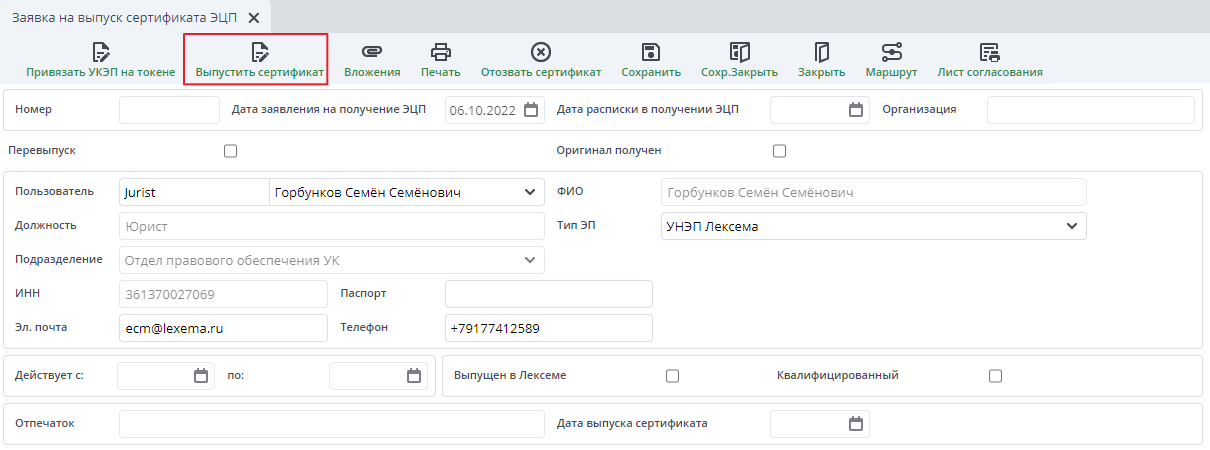Screen dimensions: 1210x450
Task: Click 'Отозвать сертификат' revoke icon
Action: pos(541,52)
